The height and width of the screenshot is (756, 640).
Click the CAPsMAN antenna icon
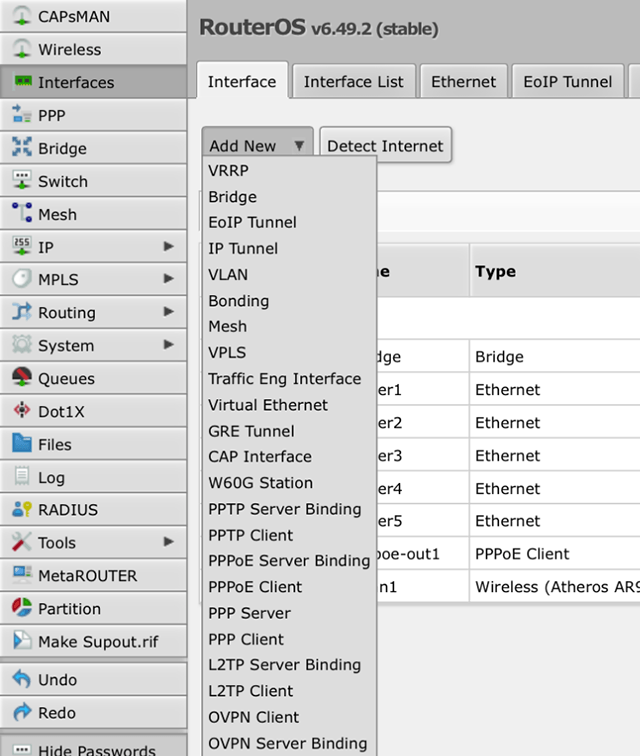(22, 16)
